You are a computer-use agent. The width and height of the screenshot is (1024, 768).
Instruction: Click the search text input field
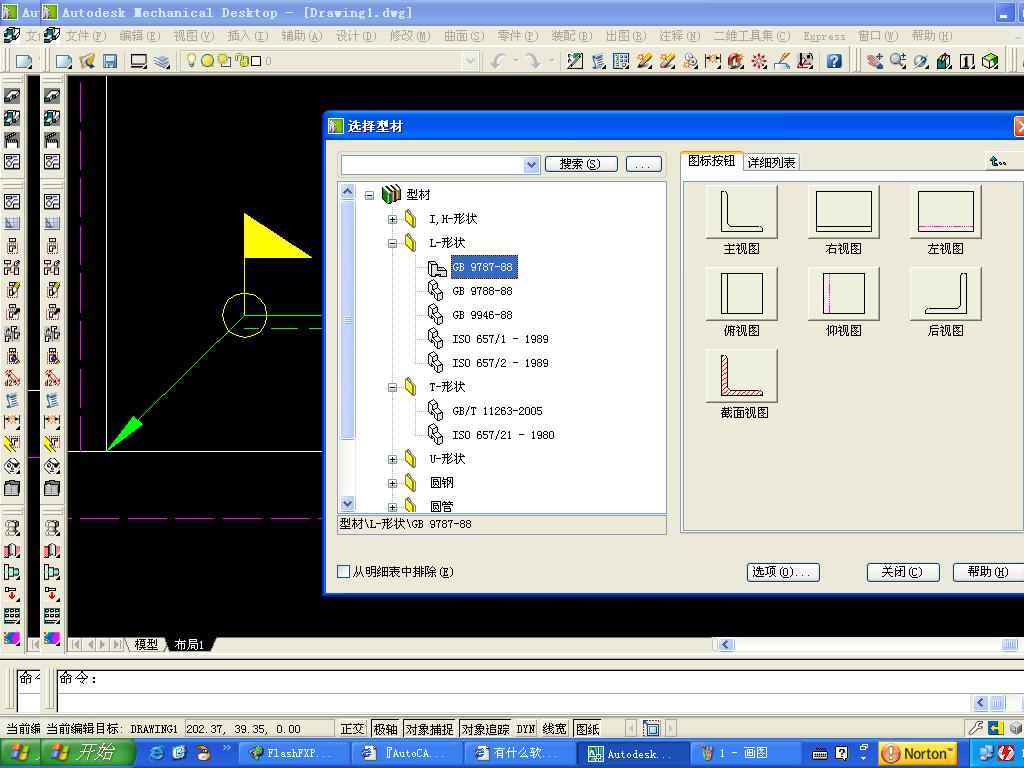432,165
